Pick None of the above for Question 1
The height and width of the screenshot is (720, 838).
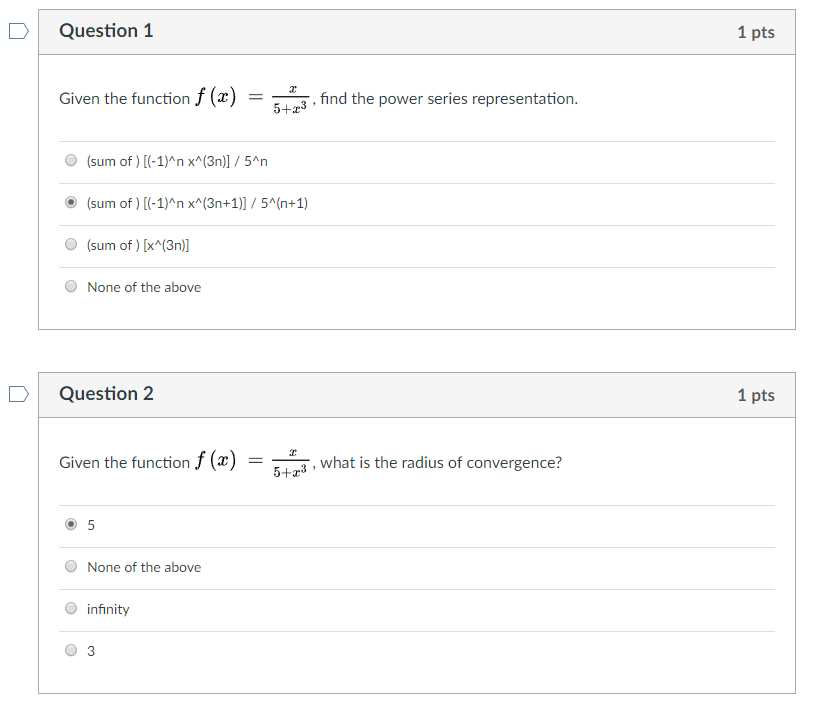coord(71,287)
